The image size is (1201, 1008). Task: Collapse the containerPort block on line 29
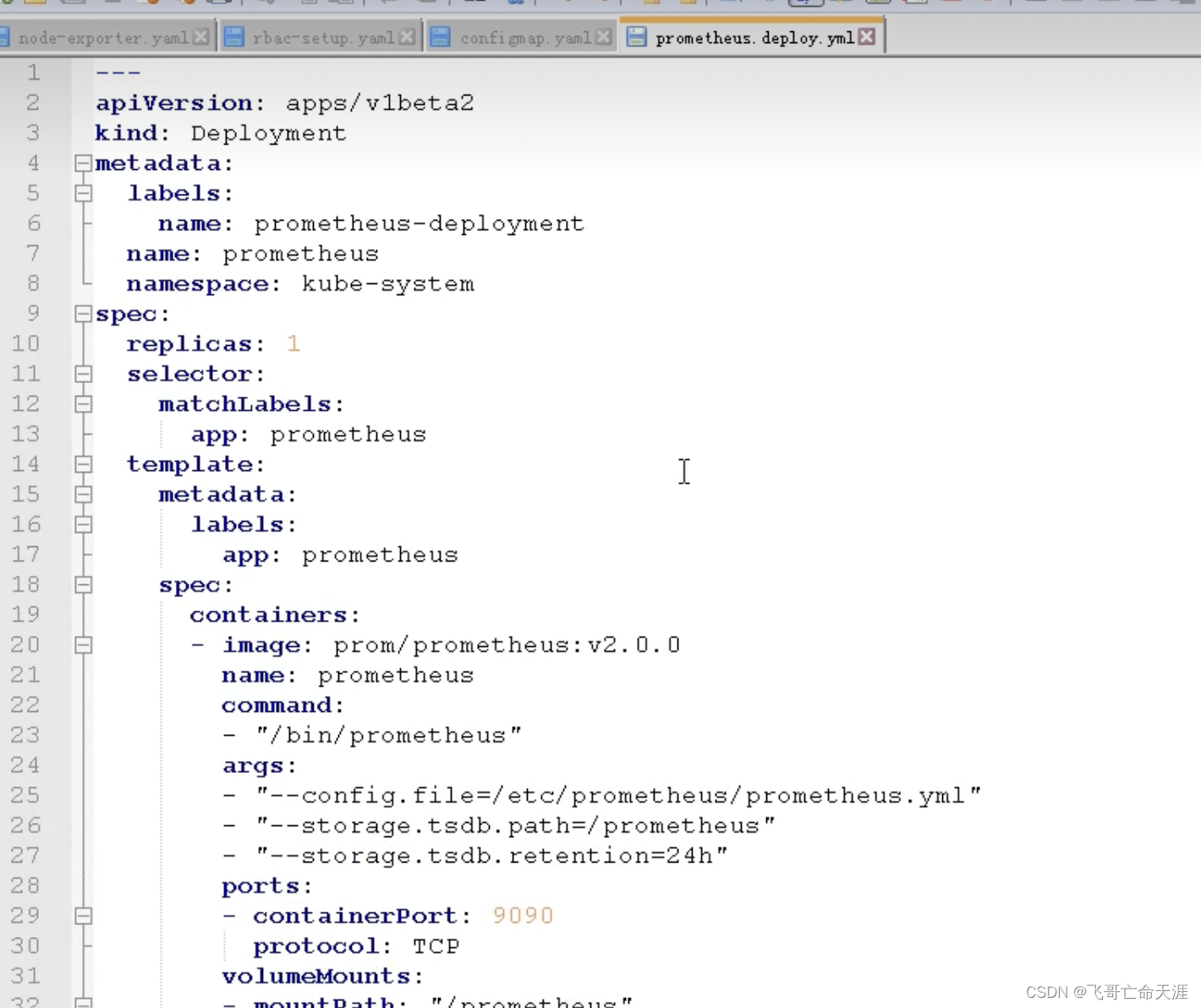tap(83, 916)
